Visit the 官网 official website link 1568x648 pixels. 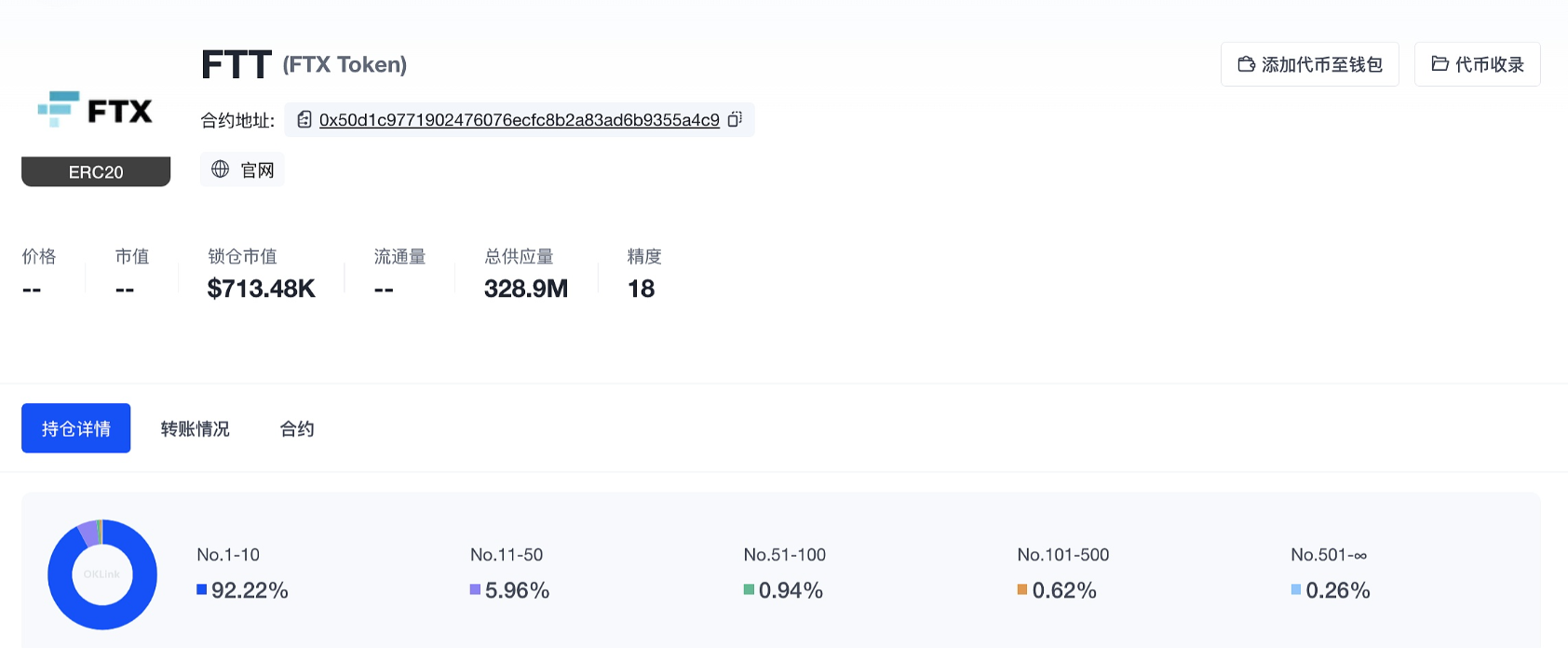click(242, 169)
